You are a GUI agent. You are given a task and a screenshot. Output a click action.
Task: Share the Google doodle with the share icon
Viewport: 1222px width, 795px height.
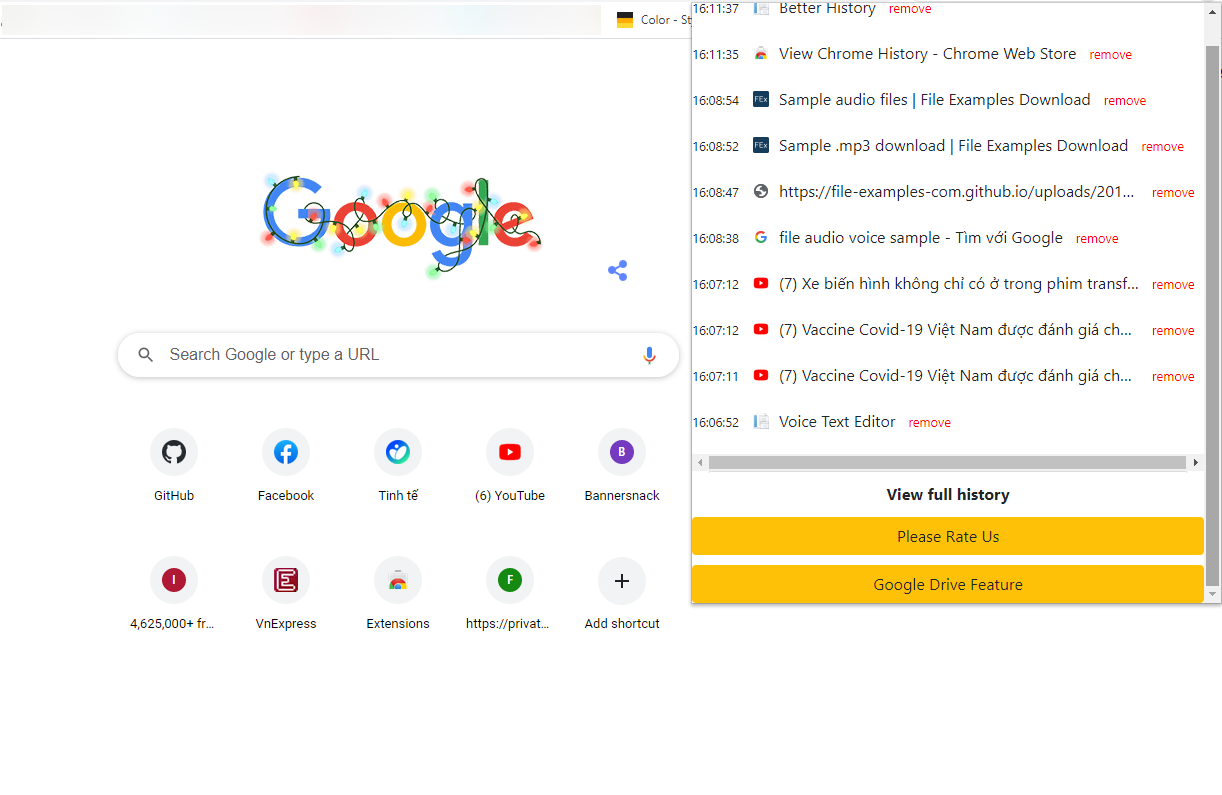[618, 270]
